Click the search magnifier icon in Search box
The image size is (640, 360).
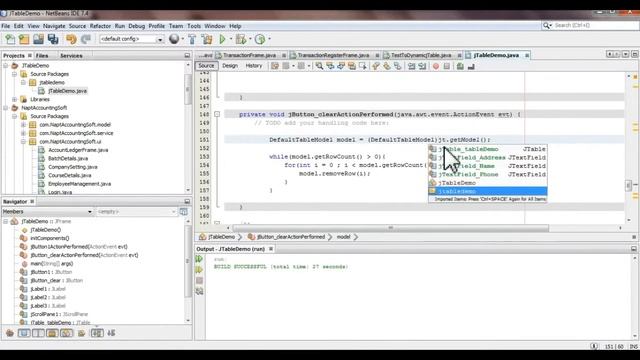click(547, 25)
